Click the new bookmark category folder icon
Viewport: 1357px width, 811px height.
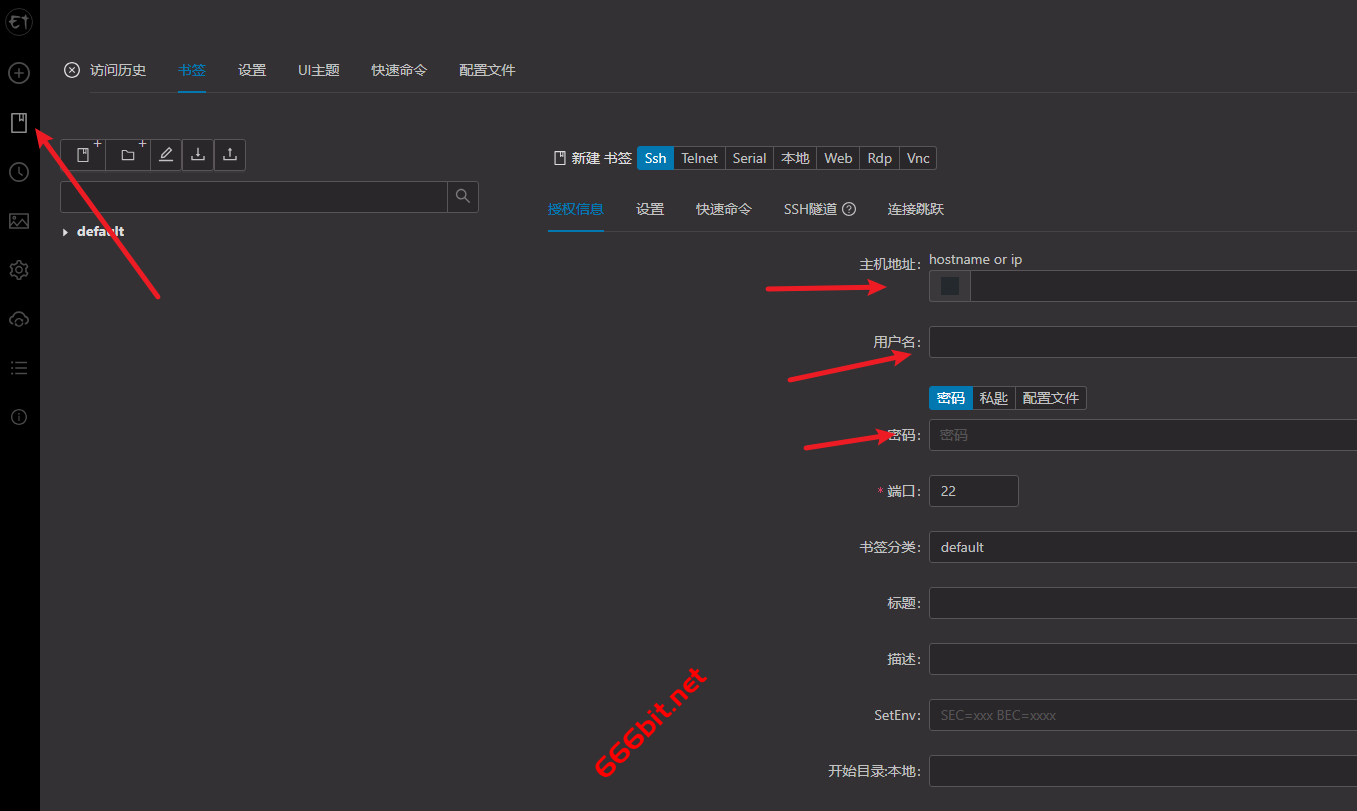pos(128,155)
